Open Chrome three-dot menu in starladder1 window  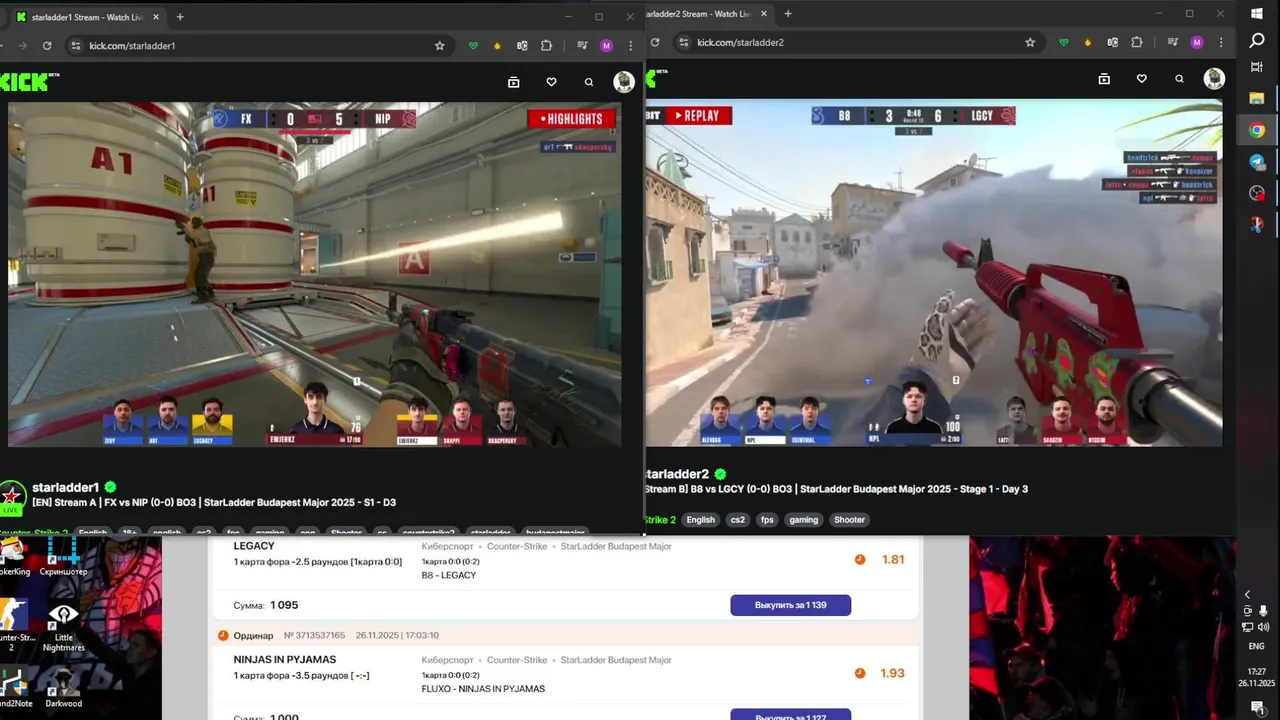pos(630,45)
